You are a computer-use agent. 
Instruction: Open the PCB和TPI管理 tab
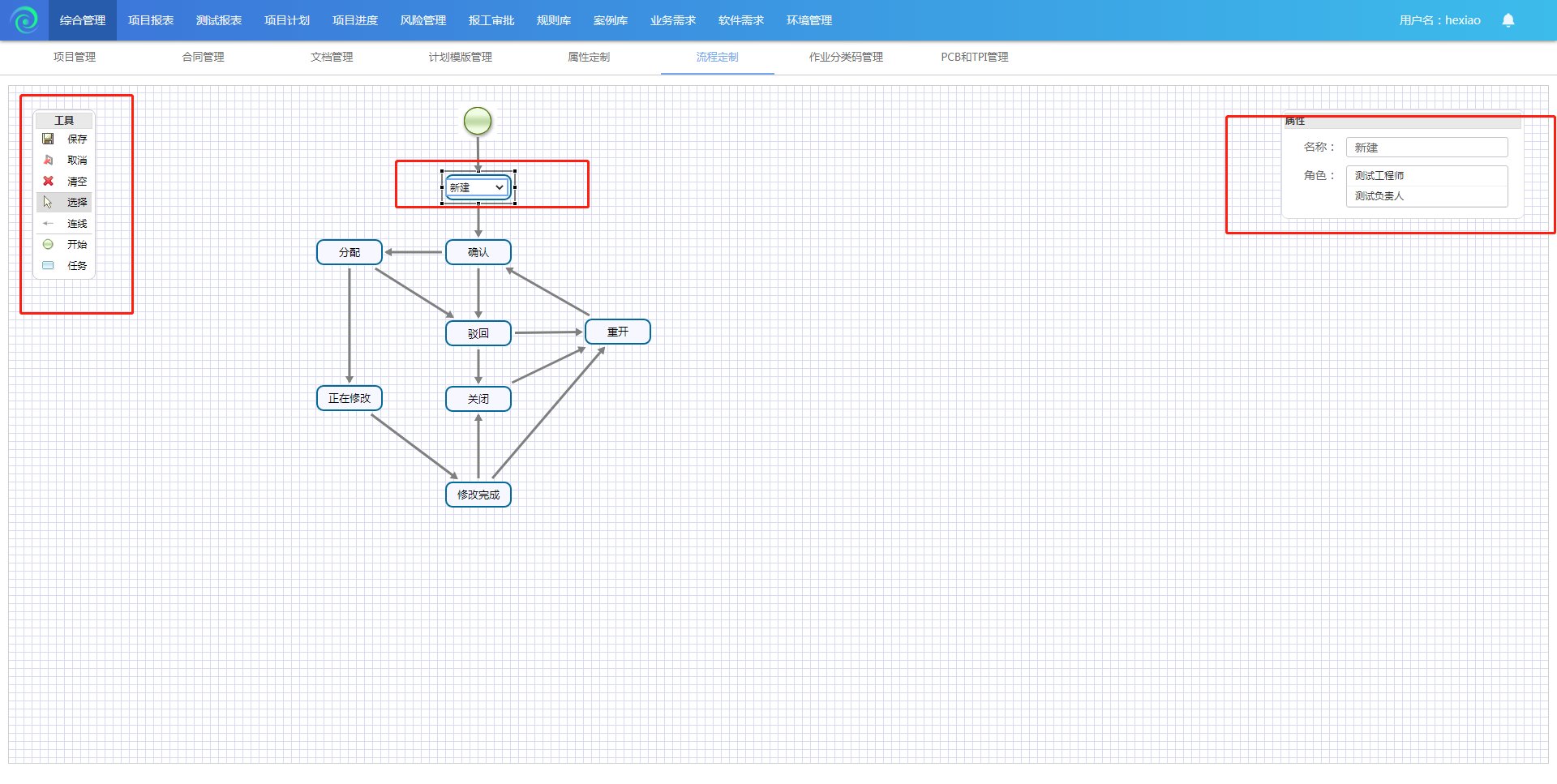pos(974,57)
